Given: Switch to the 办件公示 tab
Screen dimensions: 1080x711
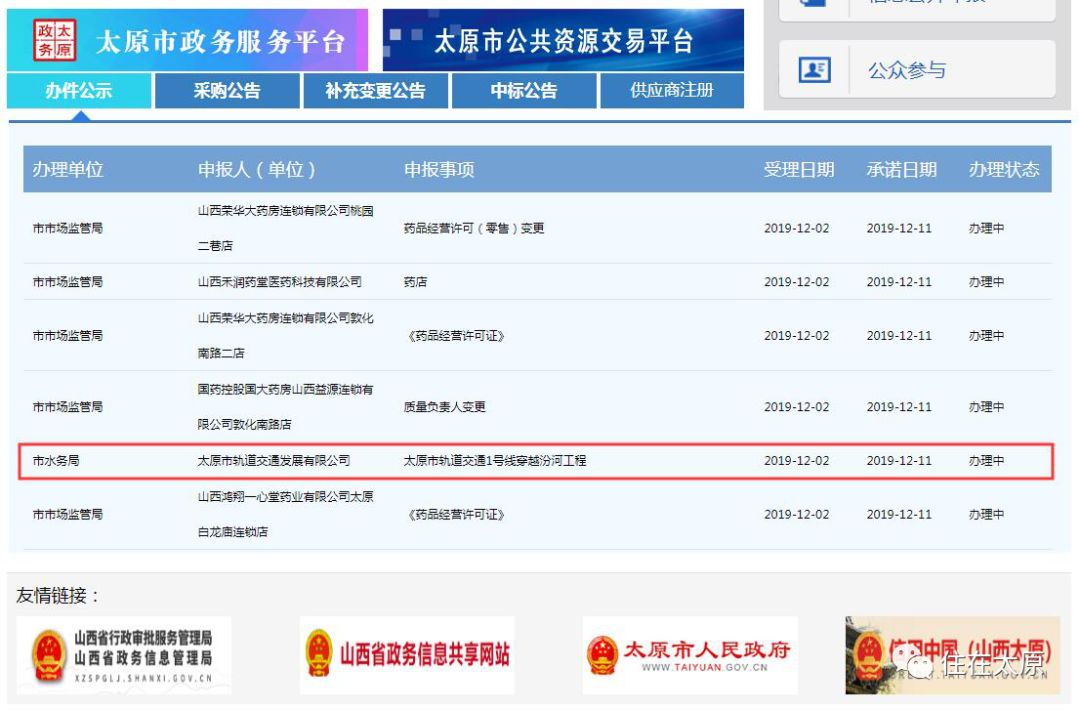Looking at the screenshot, I should pos(79,90).
